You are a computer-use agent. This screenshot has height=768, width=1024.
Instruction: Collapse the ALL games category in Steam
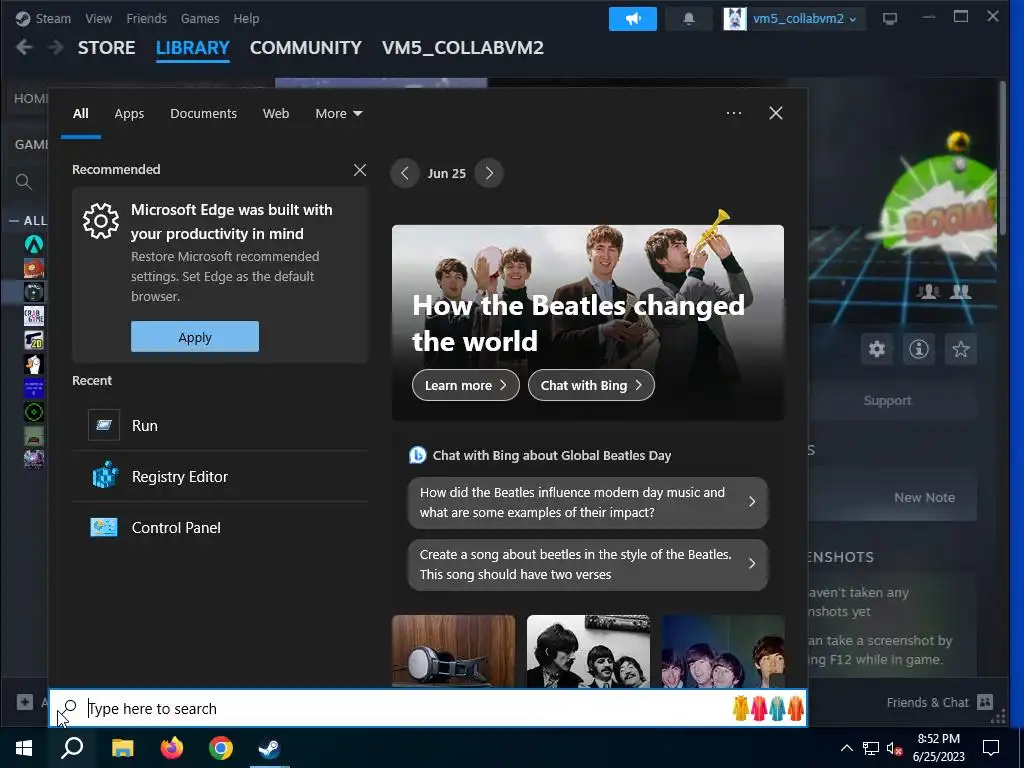point(14,221)
